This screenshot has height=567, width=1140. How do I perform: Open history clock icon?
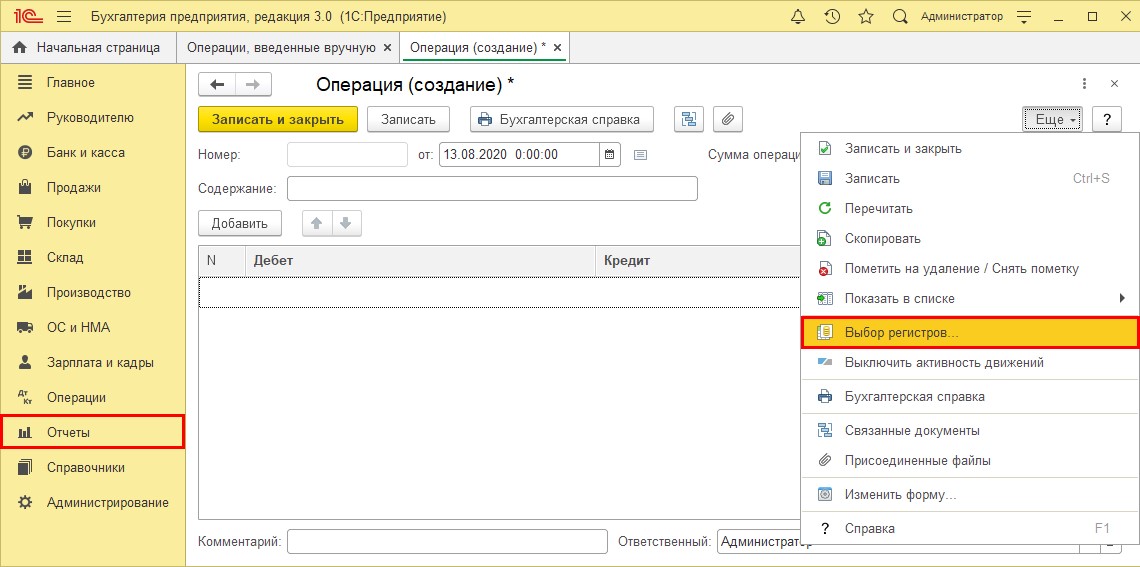[x=832, y=16]
